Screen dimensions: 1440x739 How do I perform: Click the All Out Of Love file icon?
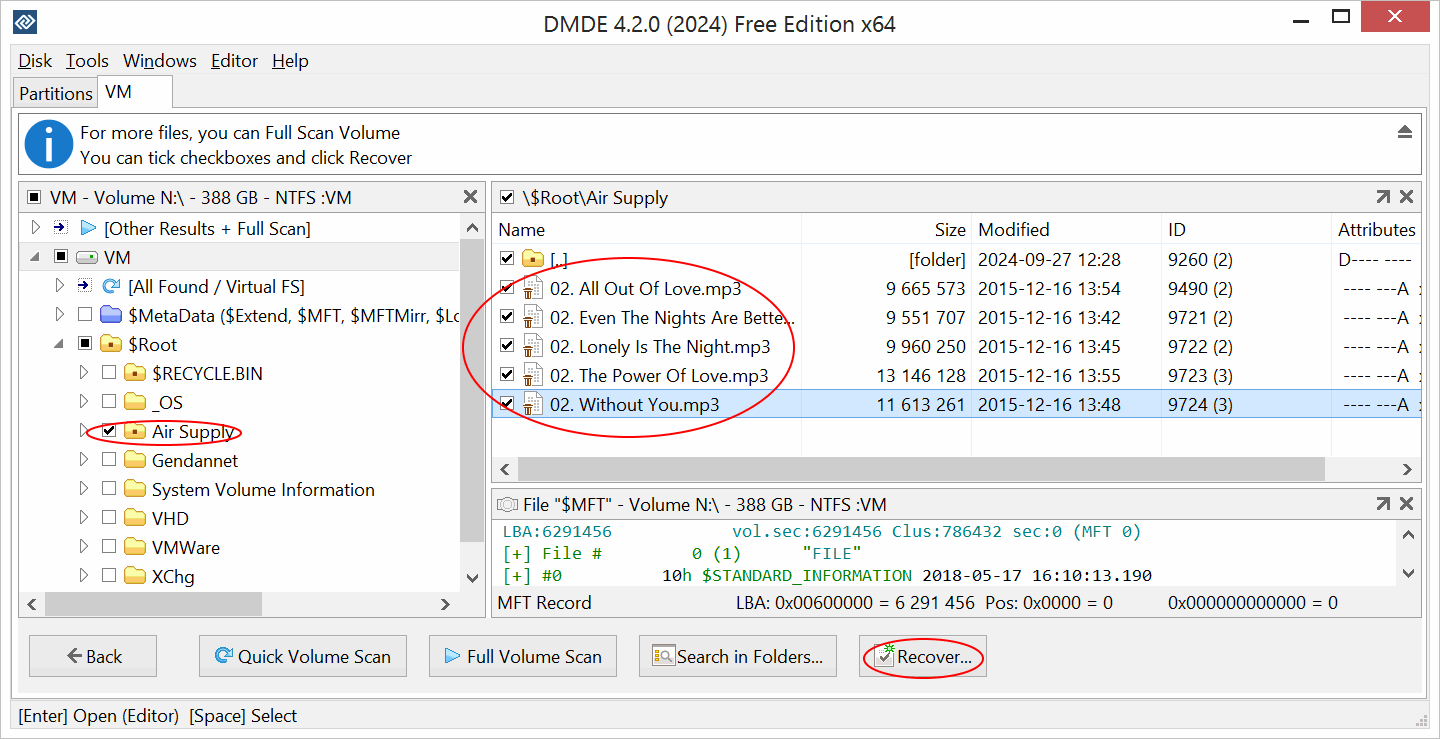click(x=533, y=288)
